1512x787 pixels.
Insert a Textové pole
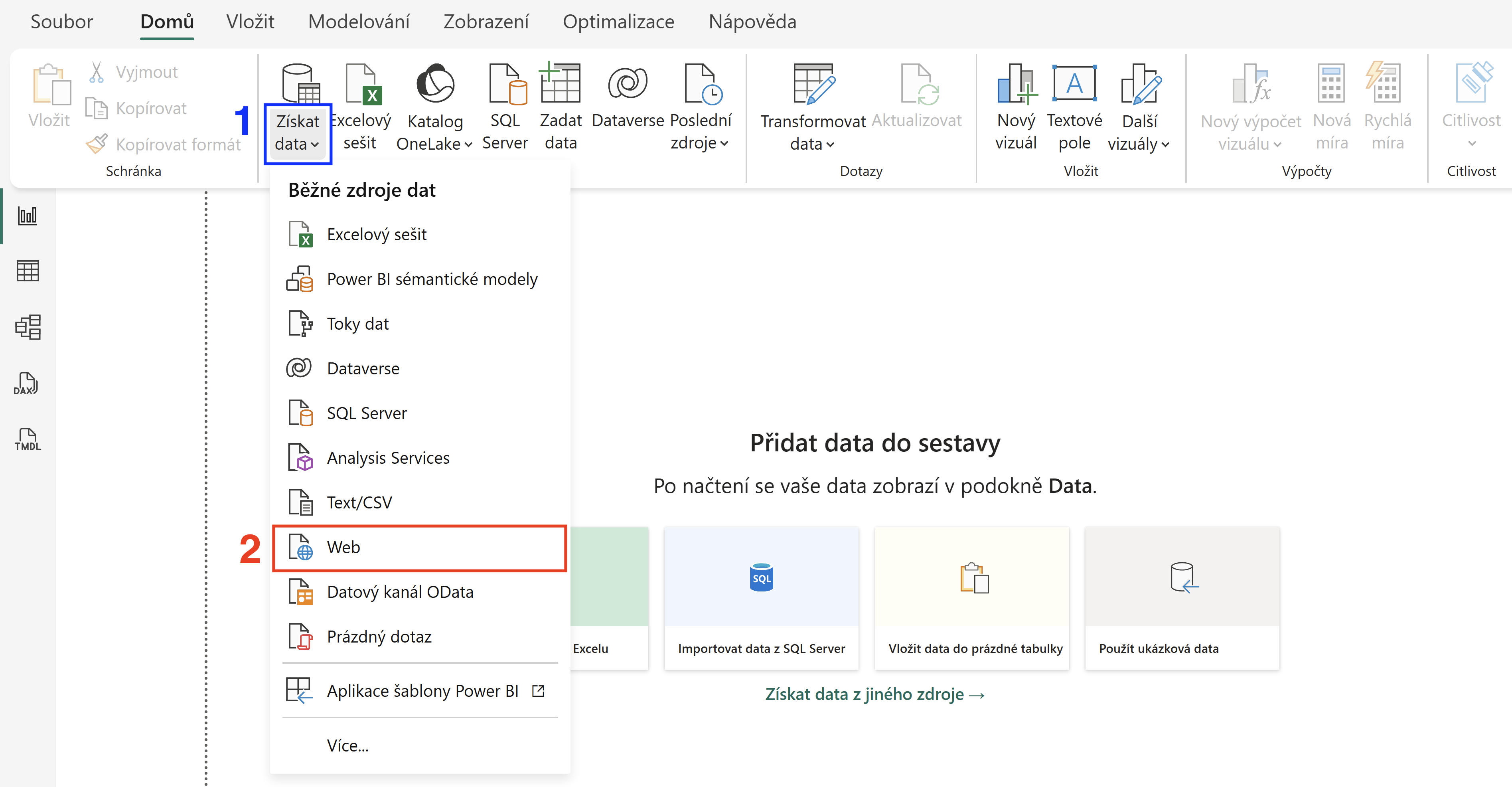tap(1074, 107)
